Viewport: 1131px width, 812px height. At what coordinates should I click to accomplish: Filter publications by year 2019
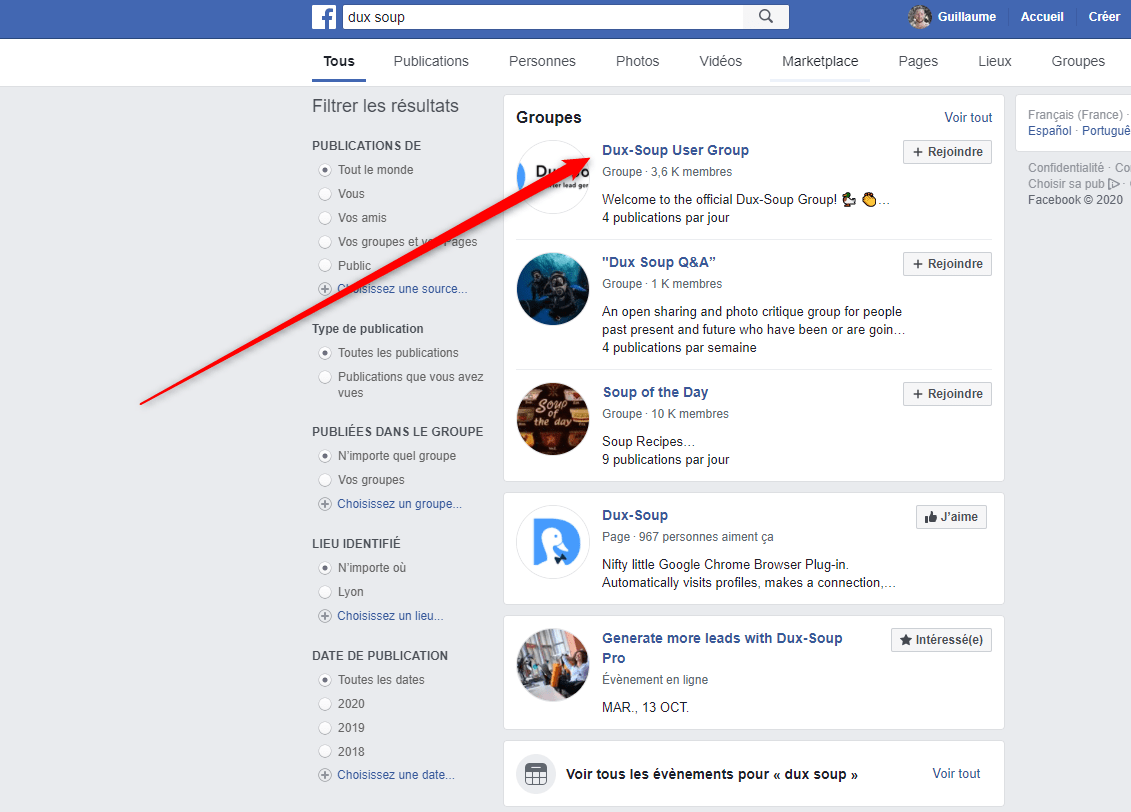coord(325,728)
